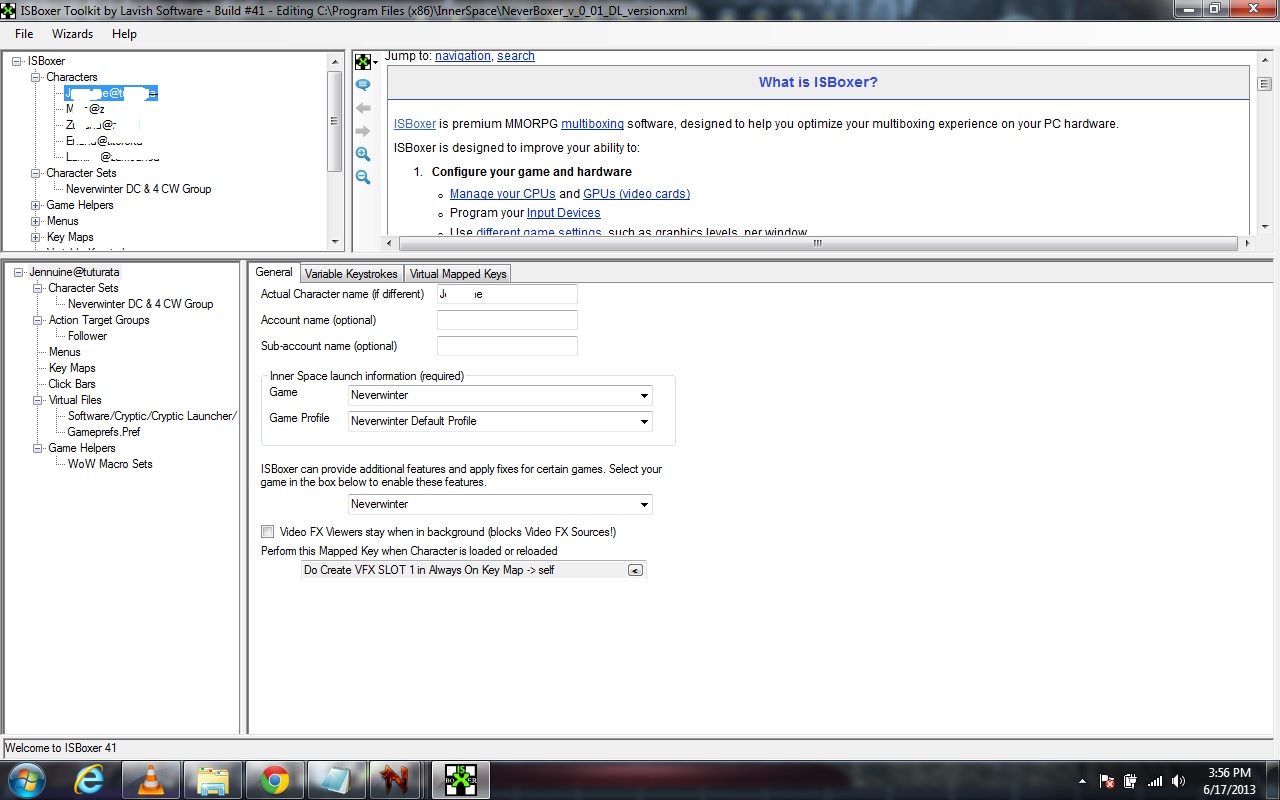Zoom out on the help page

(363, 177)
